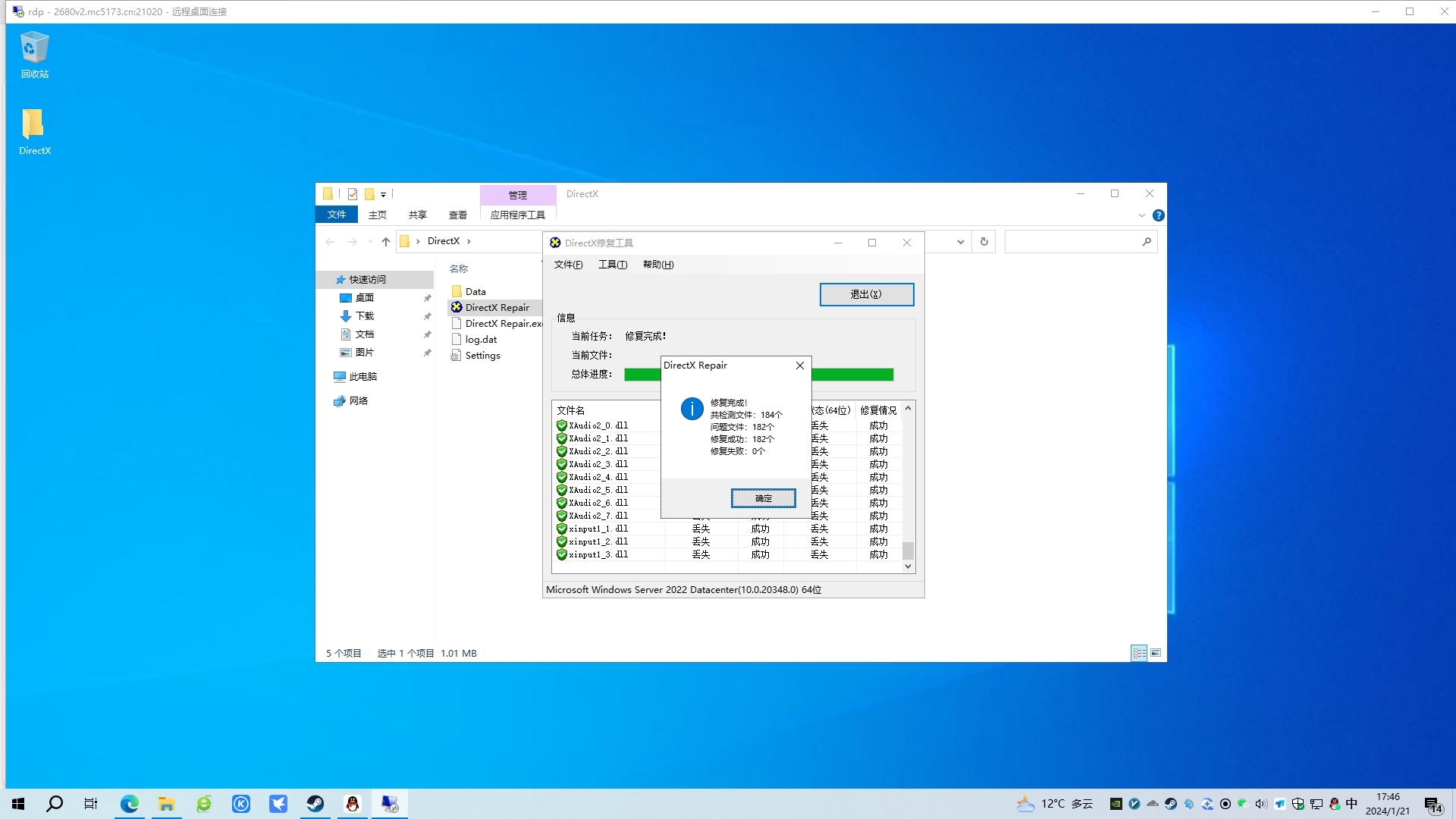This screenshot has width=1456, height=819.
Task: Expand the Explorer ribbon chevron
Action: [x=1142, y=215]
